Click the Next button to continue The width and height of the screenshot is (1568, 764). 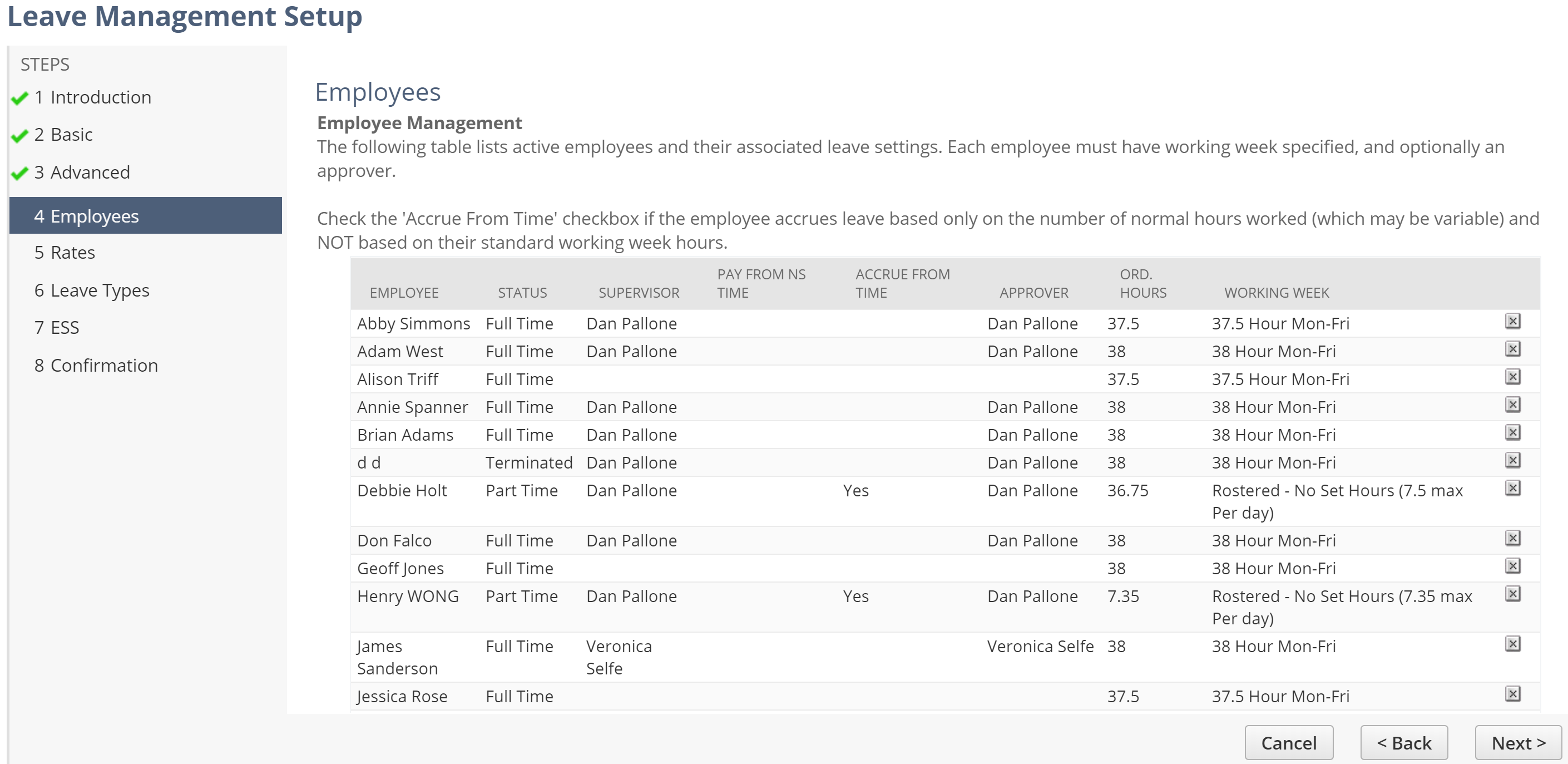[x=1516, y=742]
